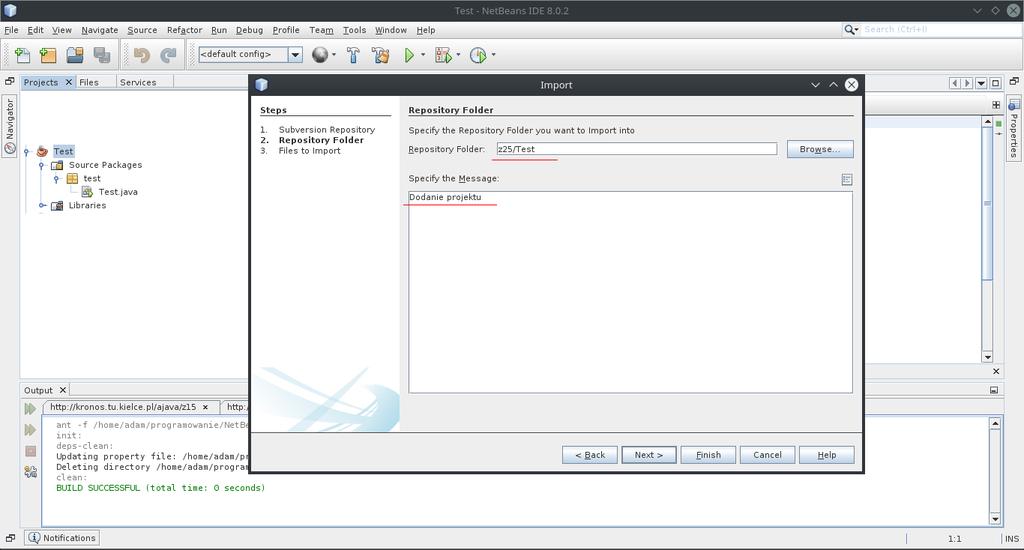The image size is (1024, 550).
Task: Click the Debug Project icon
Action: coord(443,56)
